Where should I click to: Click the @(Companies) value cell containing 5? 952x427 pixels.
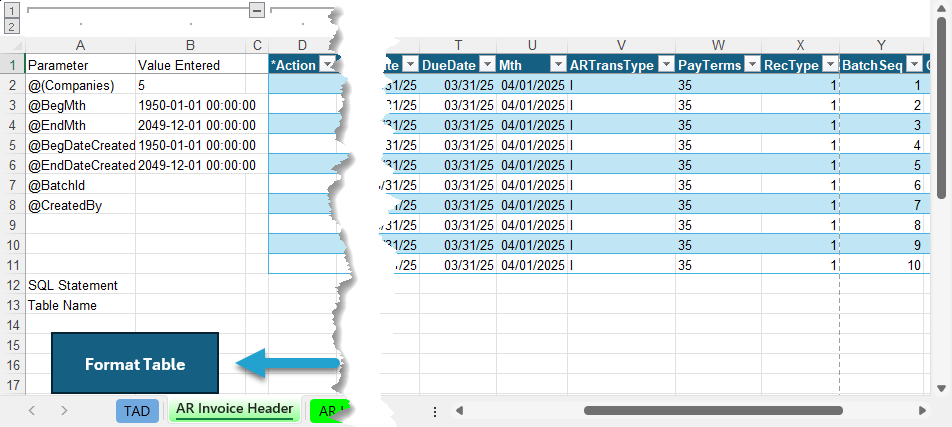pos(191,85)
